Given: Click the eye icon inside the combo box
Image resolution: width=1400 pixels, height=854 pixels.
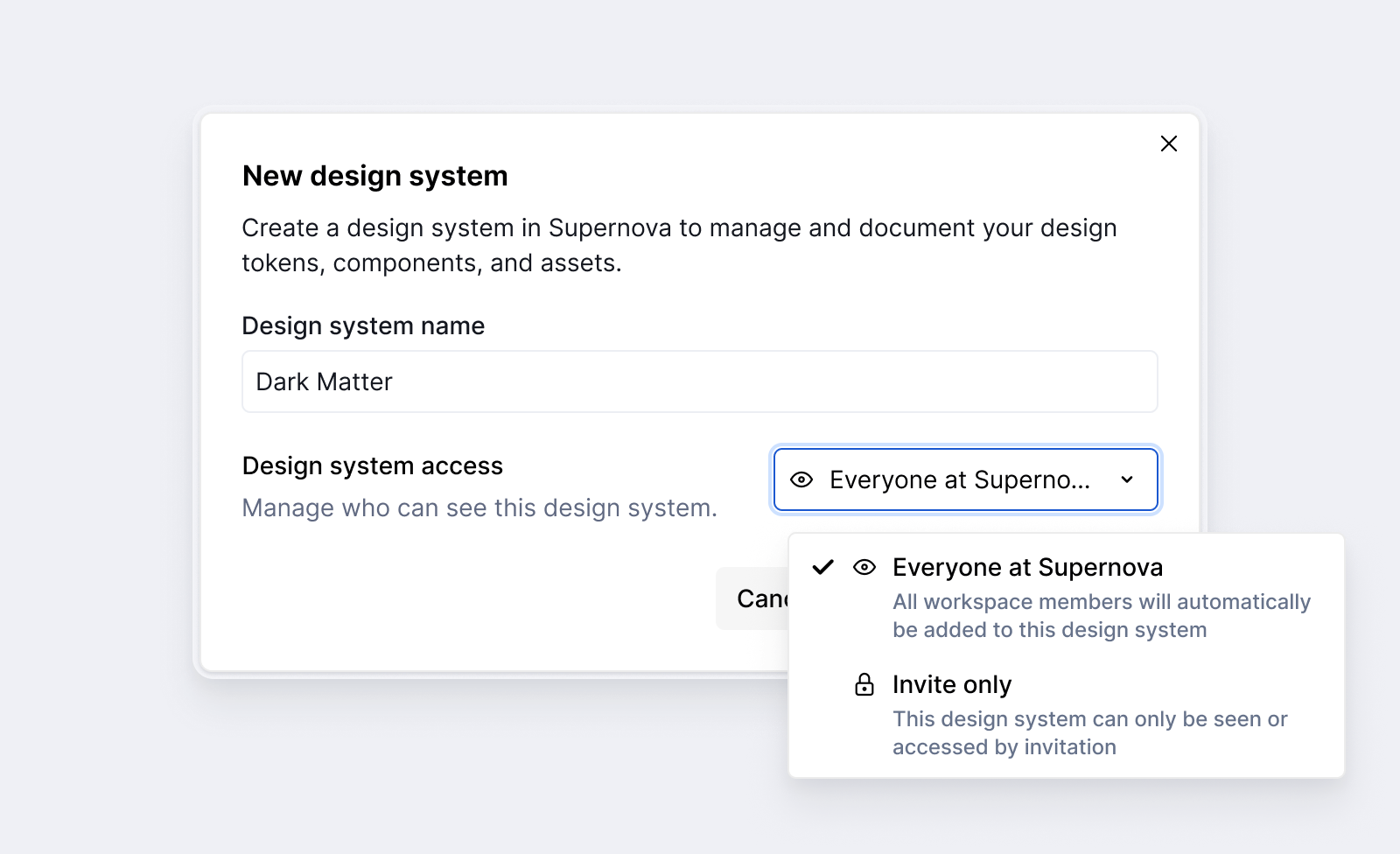Looking at the screenshot, I should pos(801,479).
